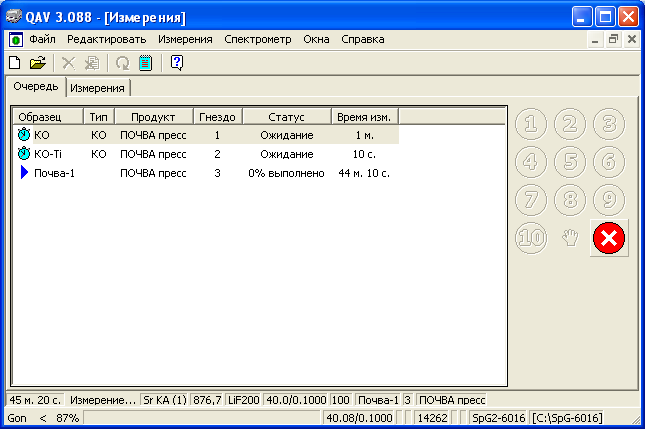The height and width of the screenshot is (429, 645).
Task: Click the help question mark icon
Action: (177, 63)
